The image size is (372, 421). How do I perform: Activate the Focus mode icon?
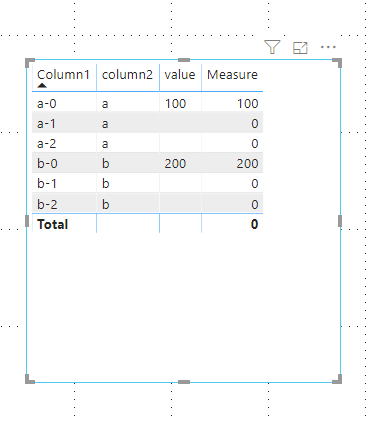pyautogui.click(x=300, y=48)
